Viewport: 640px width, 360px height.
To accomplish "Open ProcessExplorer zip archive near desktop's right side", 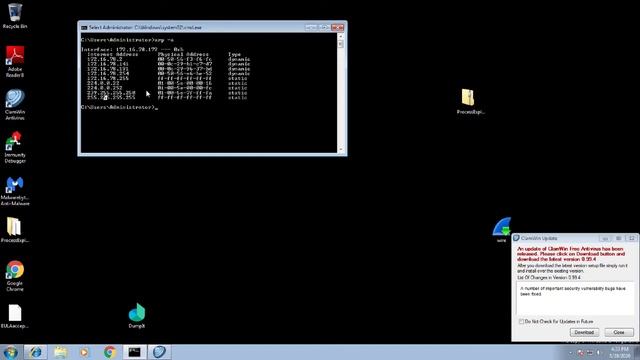I will [470, 102].
